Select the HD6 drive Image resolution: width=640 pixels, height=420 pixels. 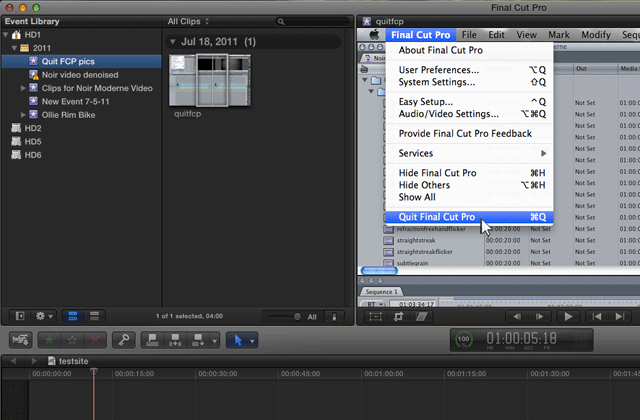(x=82, y=155)
